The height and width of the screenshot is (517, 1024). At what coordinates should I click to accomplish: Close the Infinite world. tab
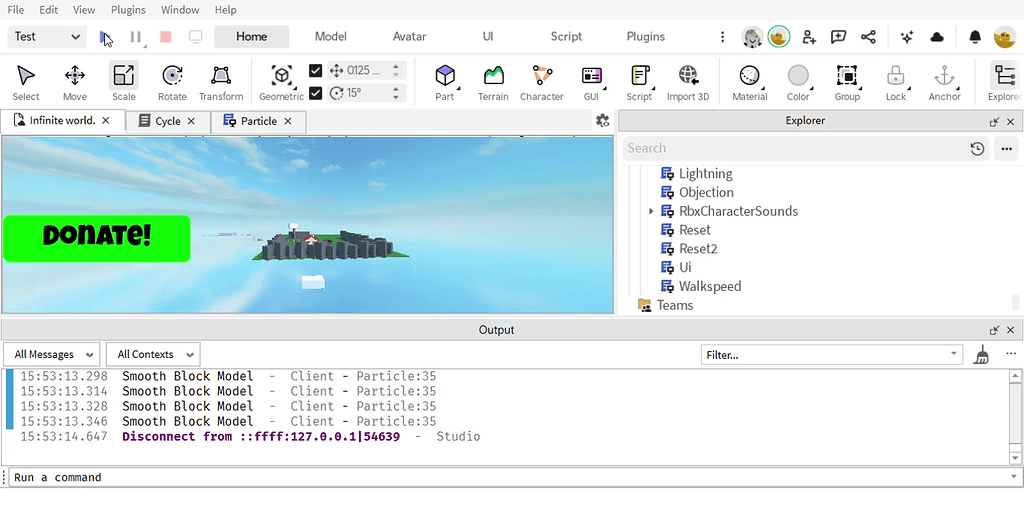point(106,121)
